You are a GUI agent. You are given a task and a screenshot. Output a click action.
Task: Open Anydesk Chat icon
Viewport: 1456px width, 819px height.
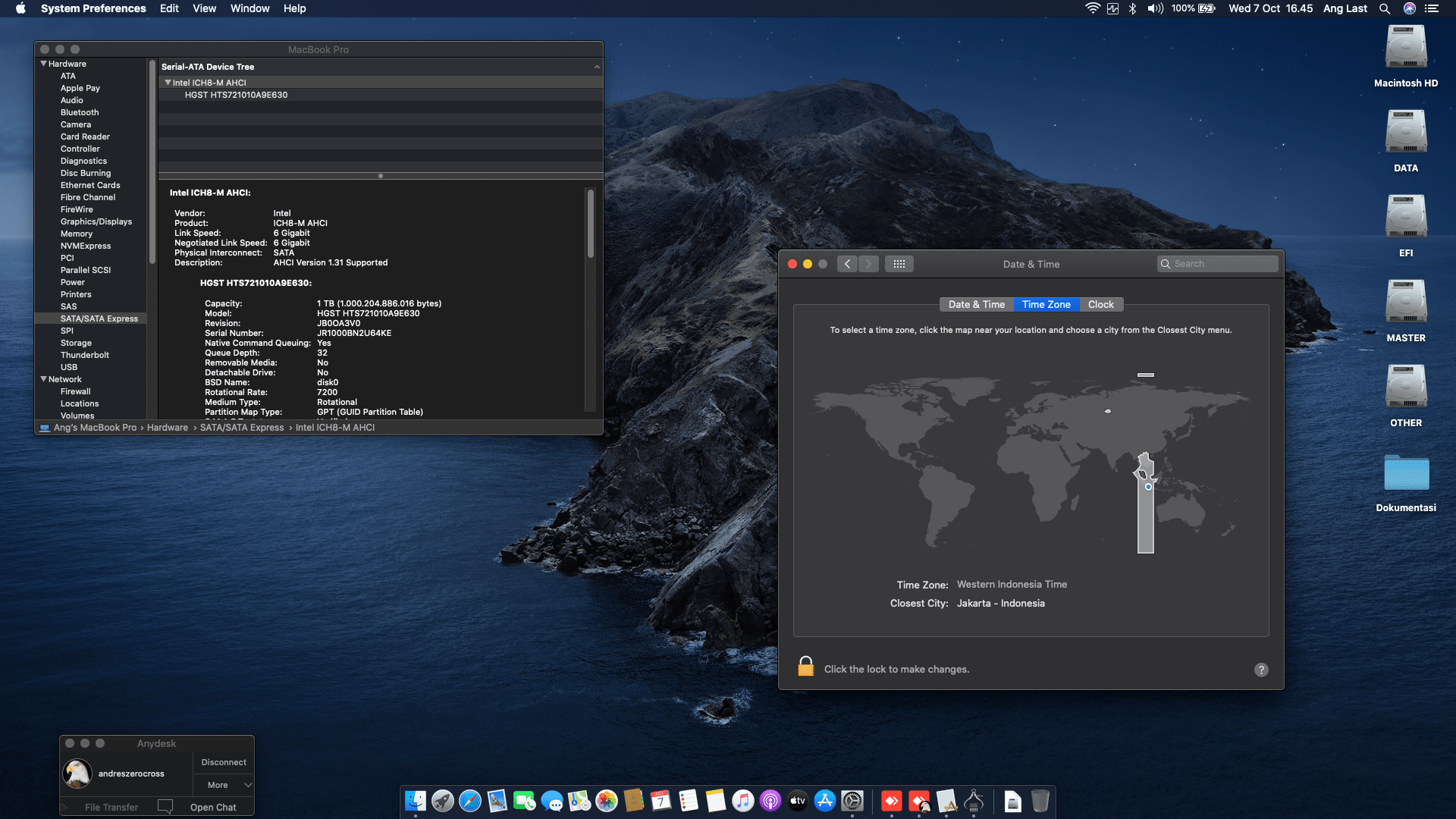tap(165, 806)
